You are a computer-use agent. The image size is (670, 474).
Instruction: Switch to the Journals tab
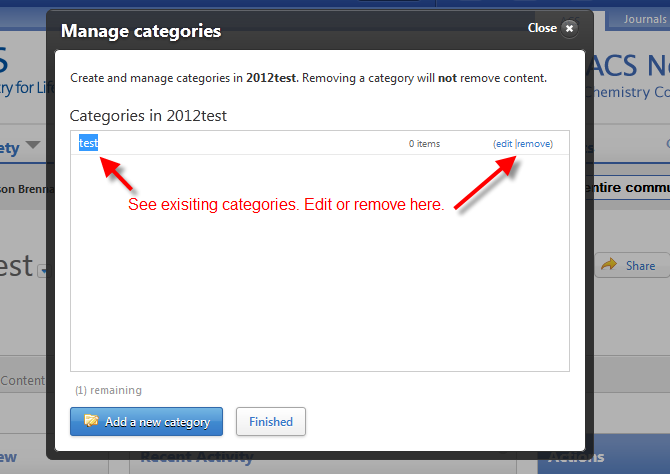tap(644, 19)
